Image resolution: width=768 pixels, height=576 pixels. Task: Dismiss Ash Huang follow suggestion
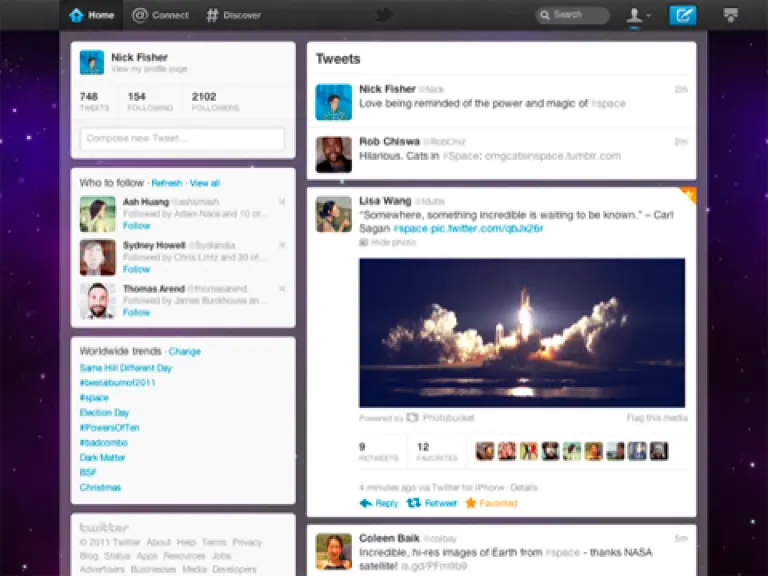click(282, 202)
